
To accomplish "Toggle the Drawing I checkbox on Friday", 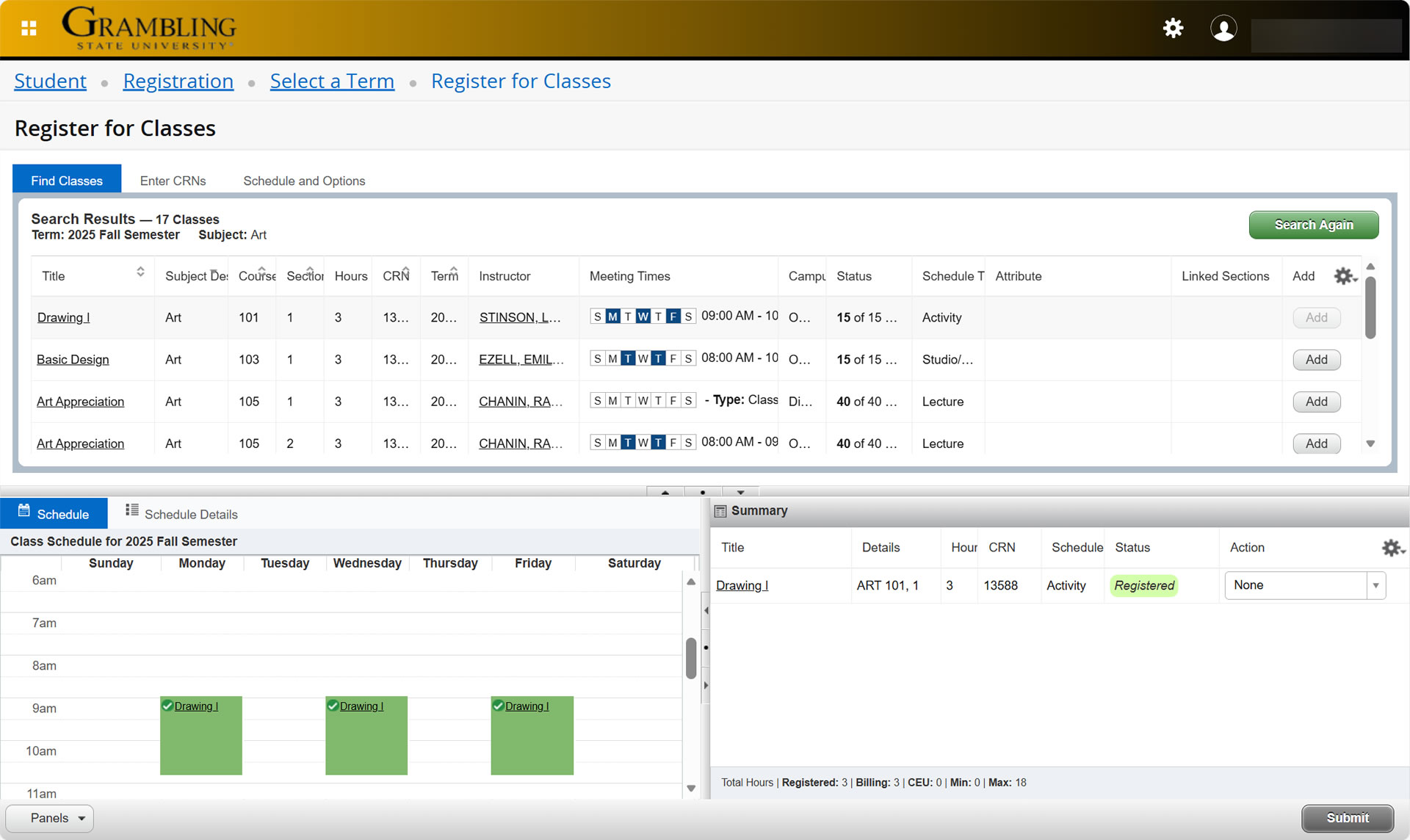I will pos(499,705).
